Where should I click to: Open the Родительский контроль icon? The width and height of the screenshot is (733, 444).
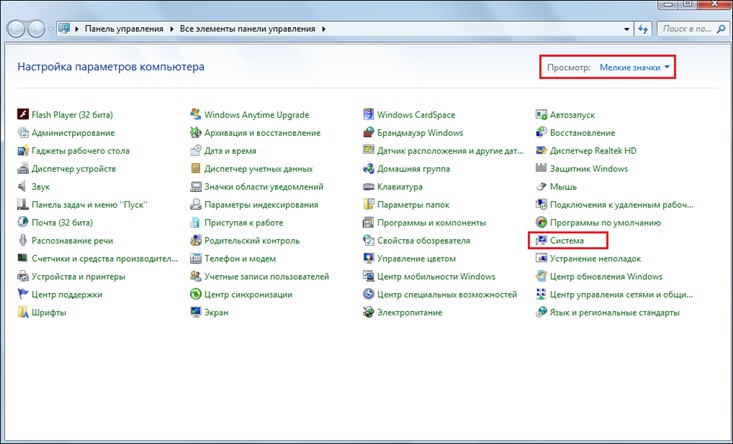click(x=196, y=240)
